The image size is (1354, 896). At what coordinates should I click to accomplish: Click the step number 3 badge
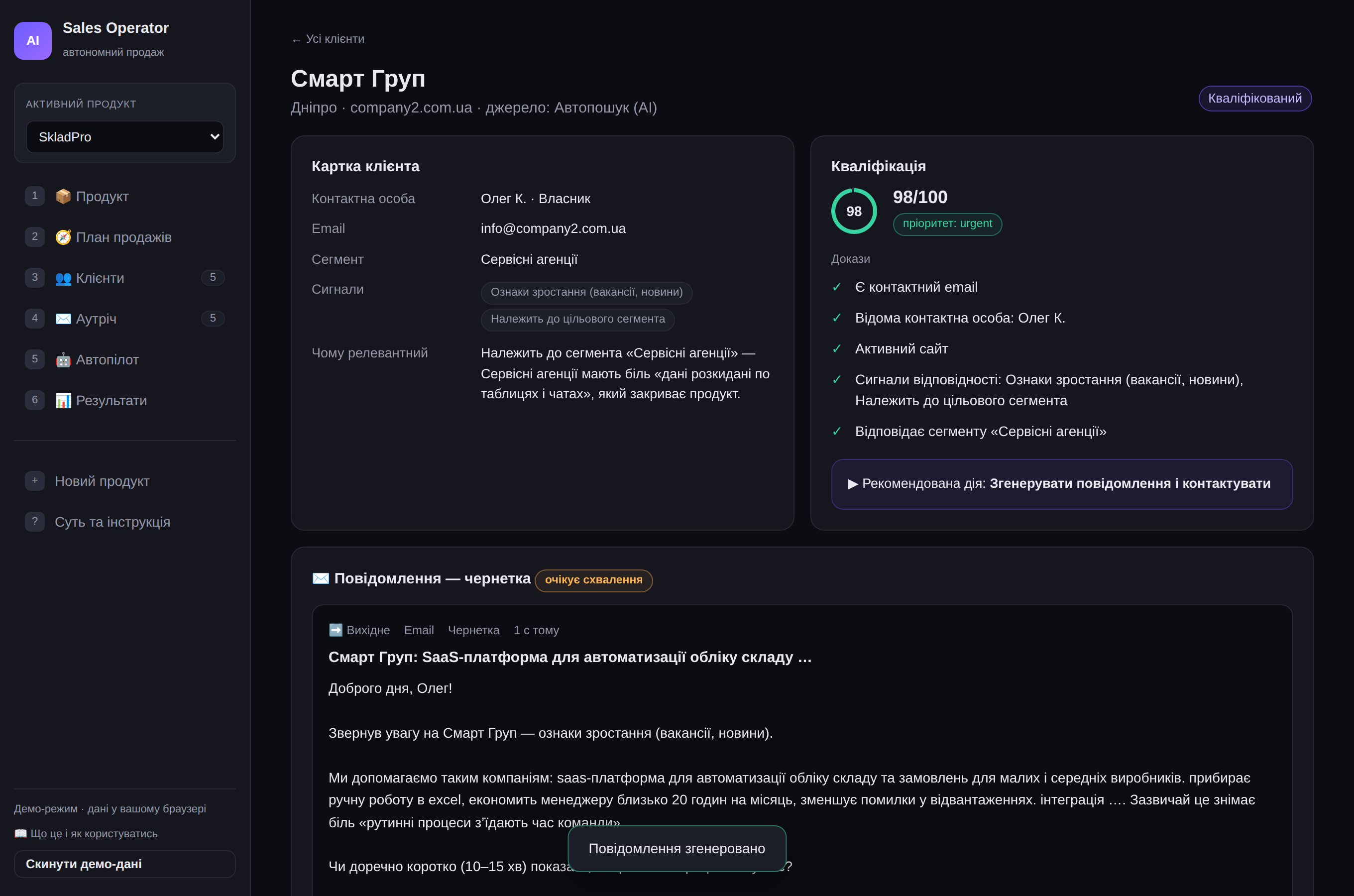pos(35,278)
